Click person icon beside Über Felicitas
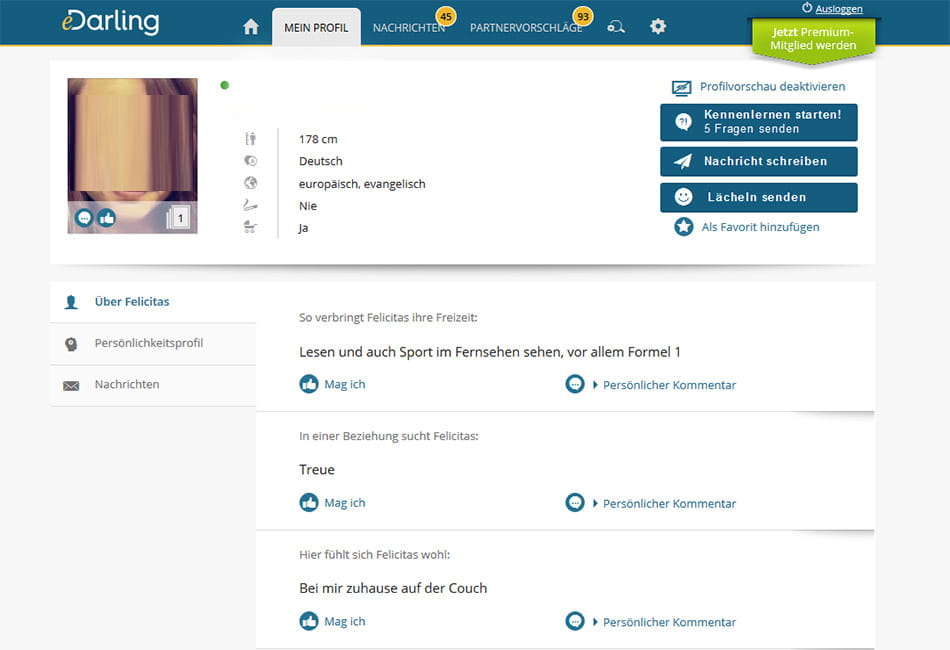The width and height of the screenshot is (950, 650). (71, 302)
